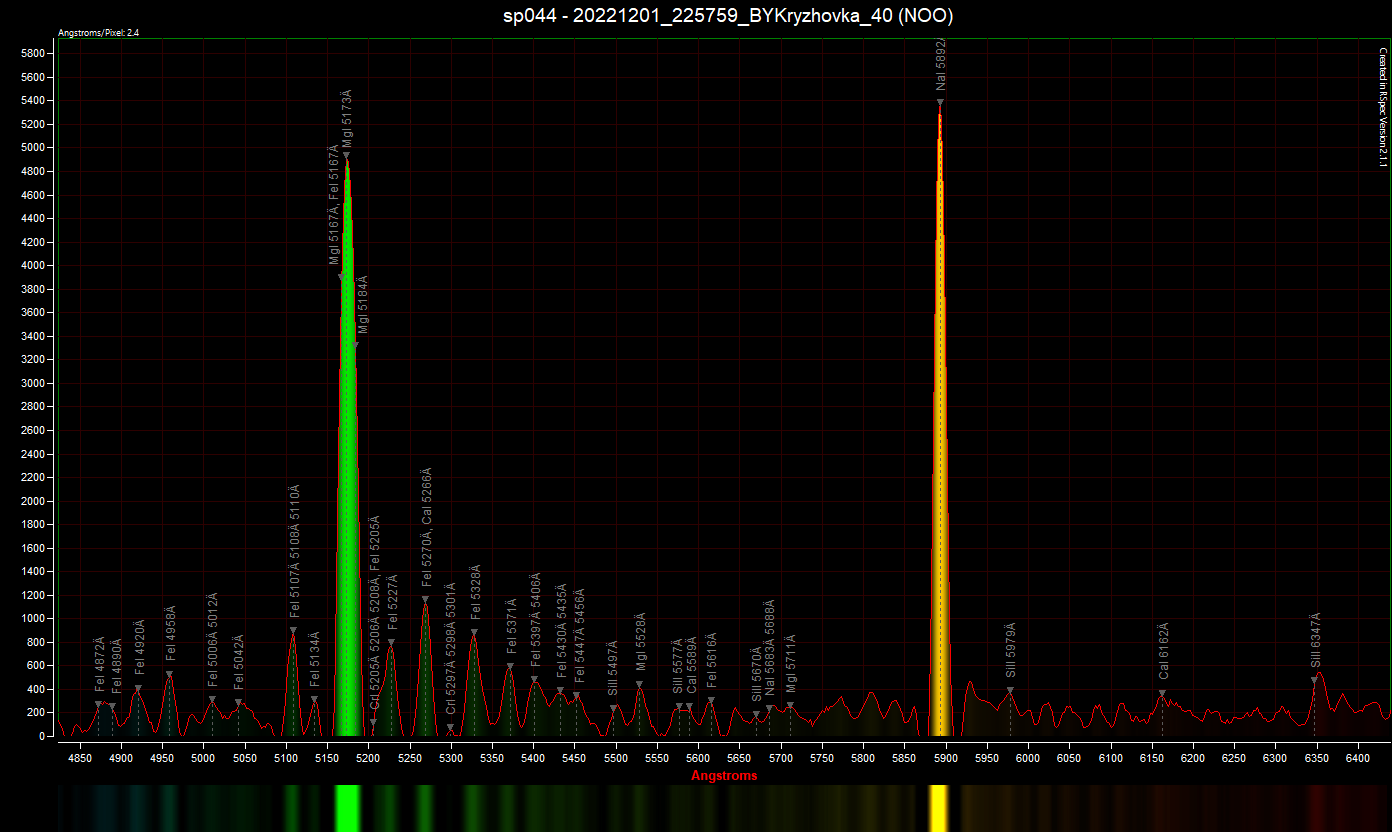Viewport: 1392px width, 832px height.
Task: Click the MgI 5184Å line label
Action: pos(363,304)
